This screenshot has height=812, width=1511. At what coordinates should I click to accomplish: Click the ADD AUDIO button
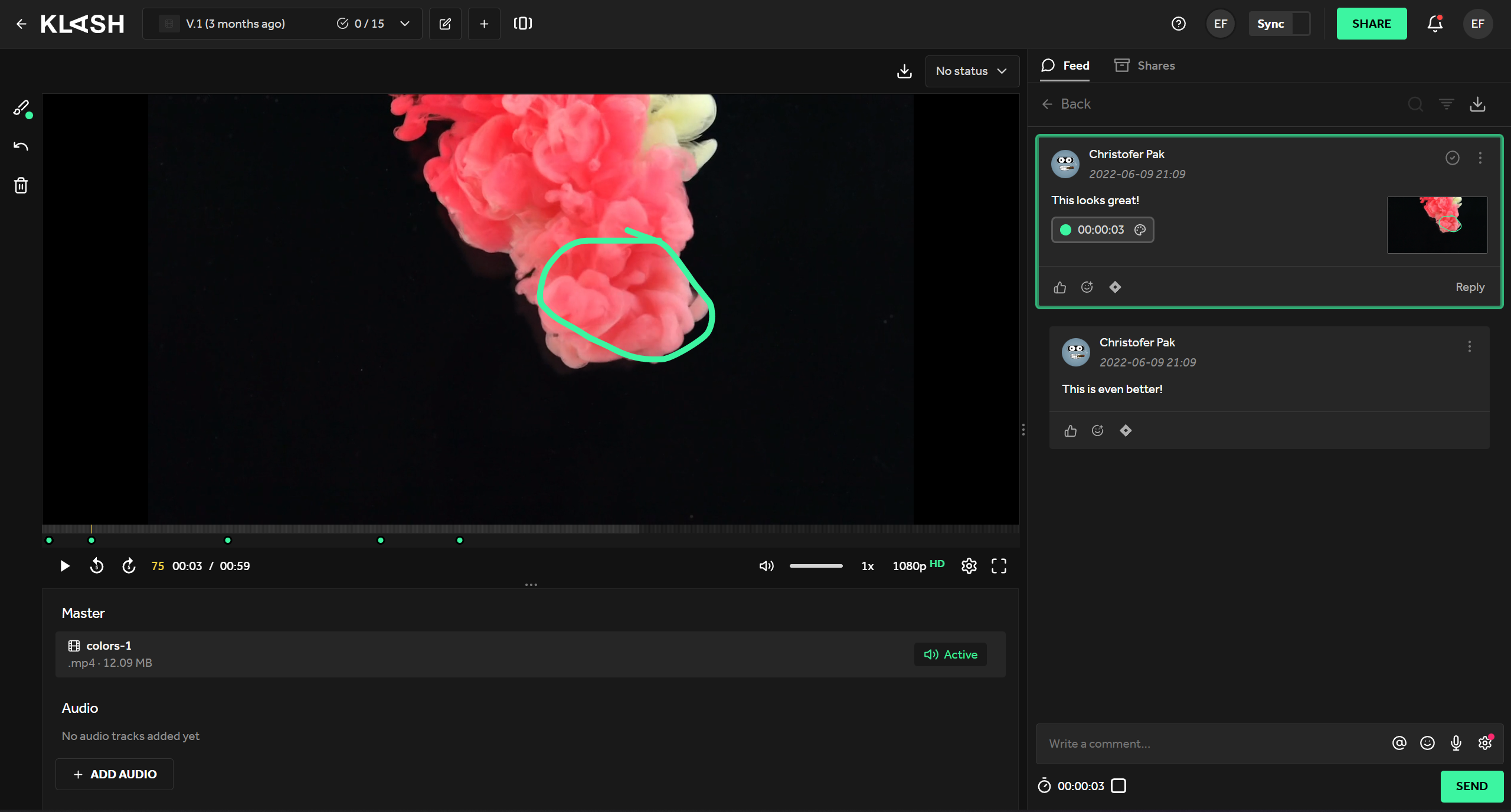click(115, 774)
